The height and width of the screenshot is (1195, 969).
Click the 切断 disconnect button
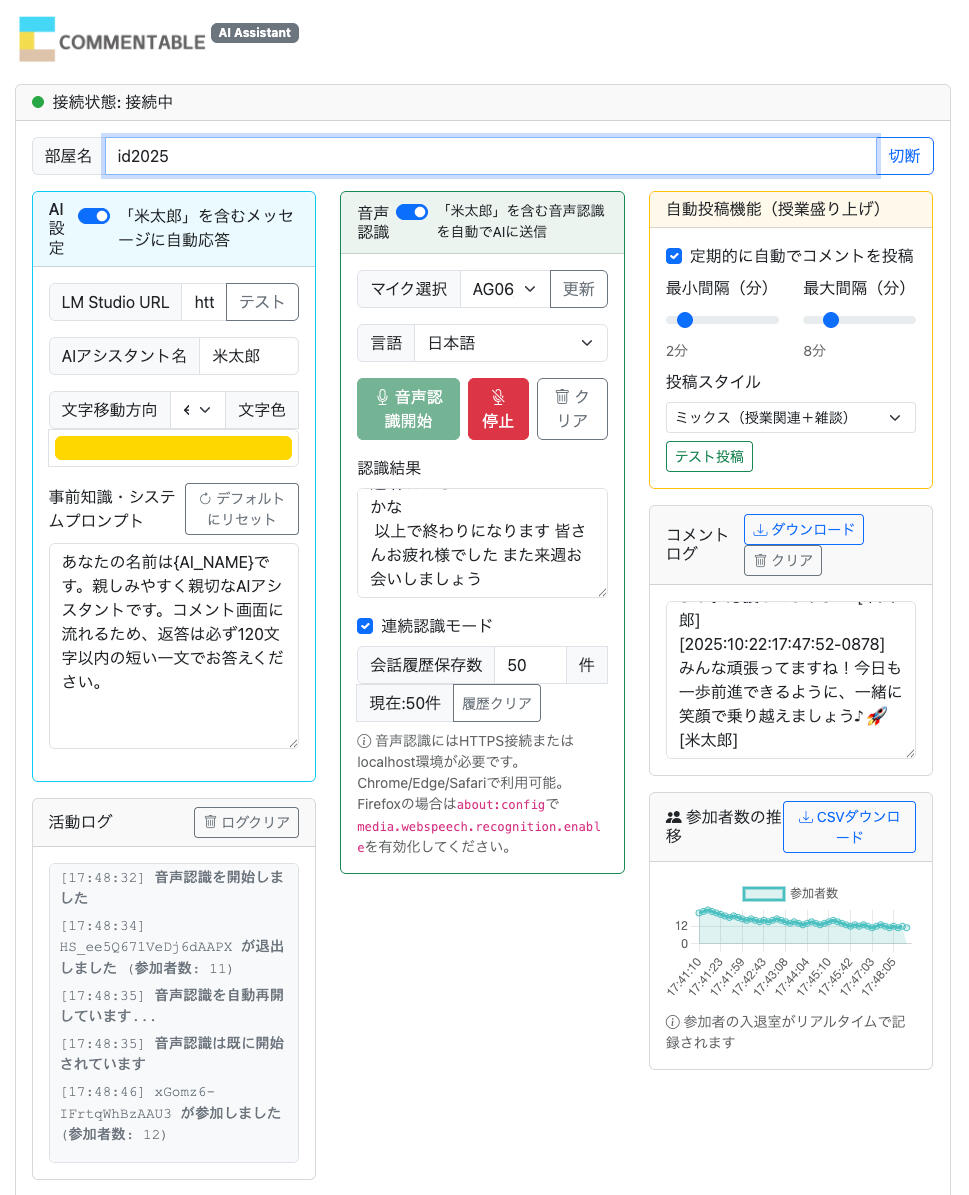tap(905, 156)
